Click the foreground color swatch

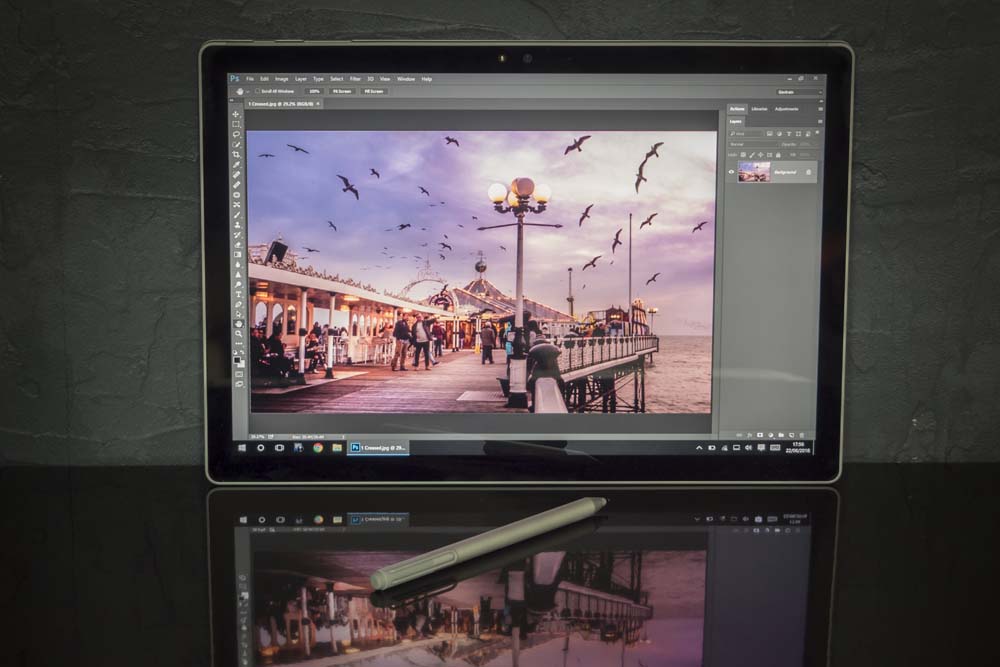[x=237, y=360]
